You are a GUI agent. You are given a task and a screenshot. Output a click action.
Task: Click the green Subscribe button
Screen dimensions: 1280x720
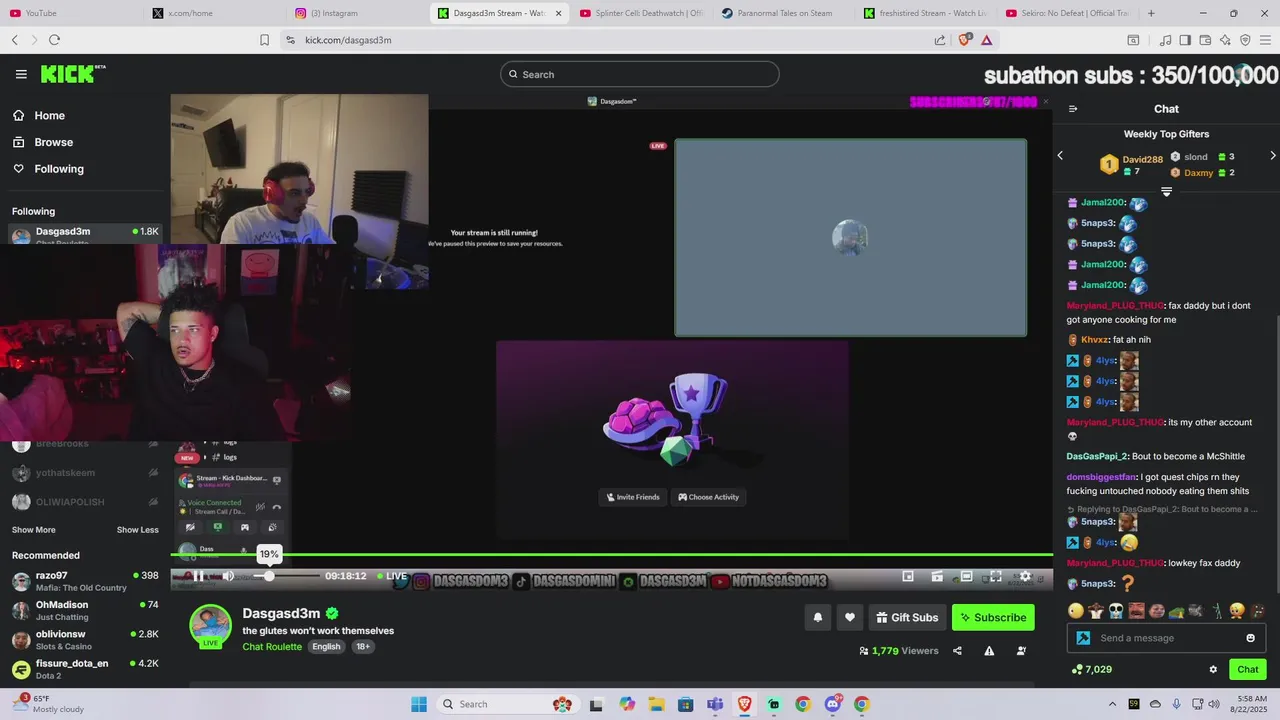pos(993,618)
